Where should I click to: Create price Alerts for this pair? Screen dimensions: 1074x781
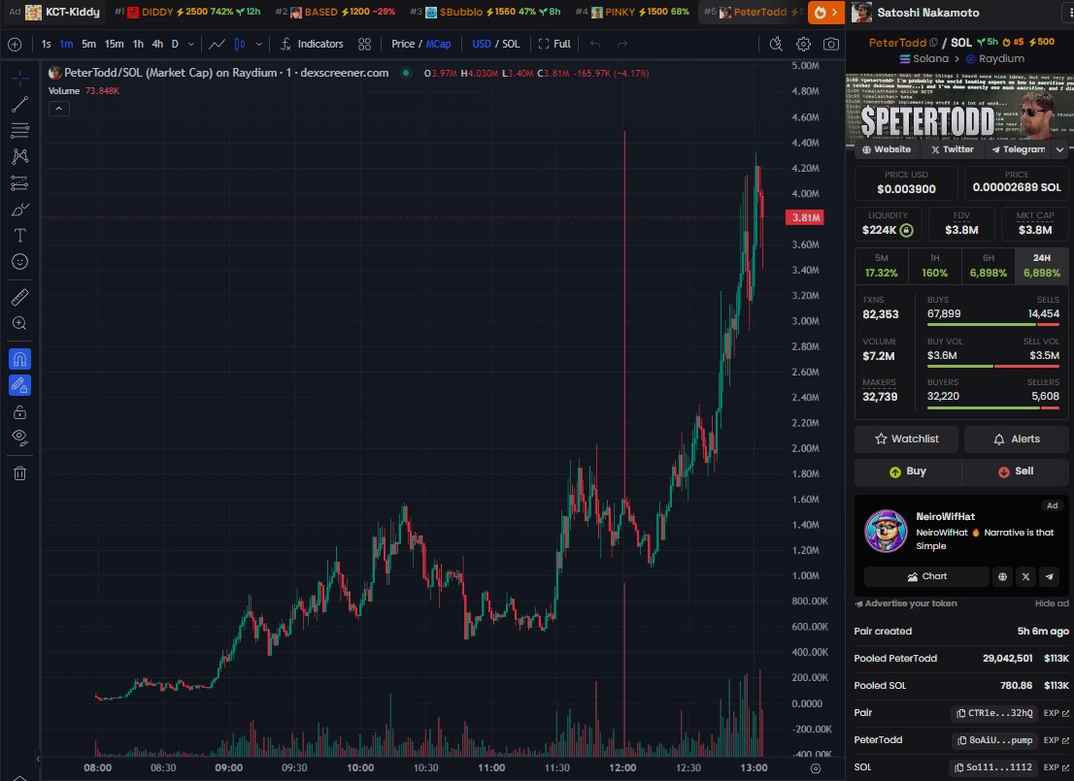coord(1016,439)
